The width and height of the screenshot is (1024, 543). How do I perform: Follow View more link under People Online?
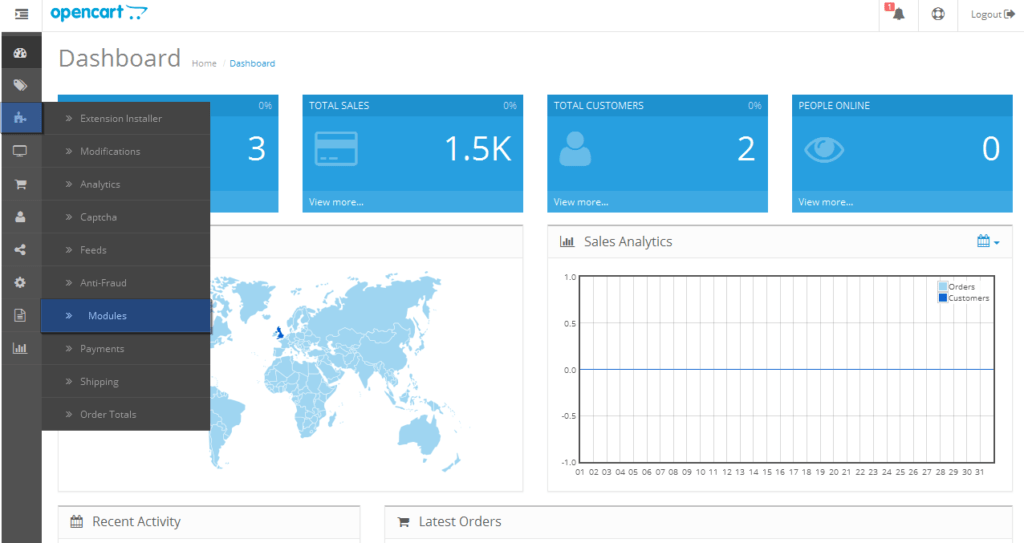click(x=825, y=202)
